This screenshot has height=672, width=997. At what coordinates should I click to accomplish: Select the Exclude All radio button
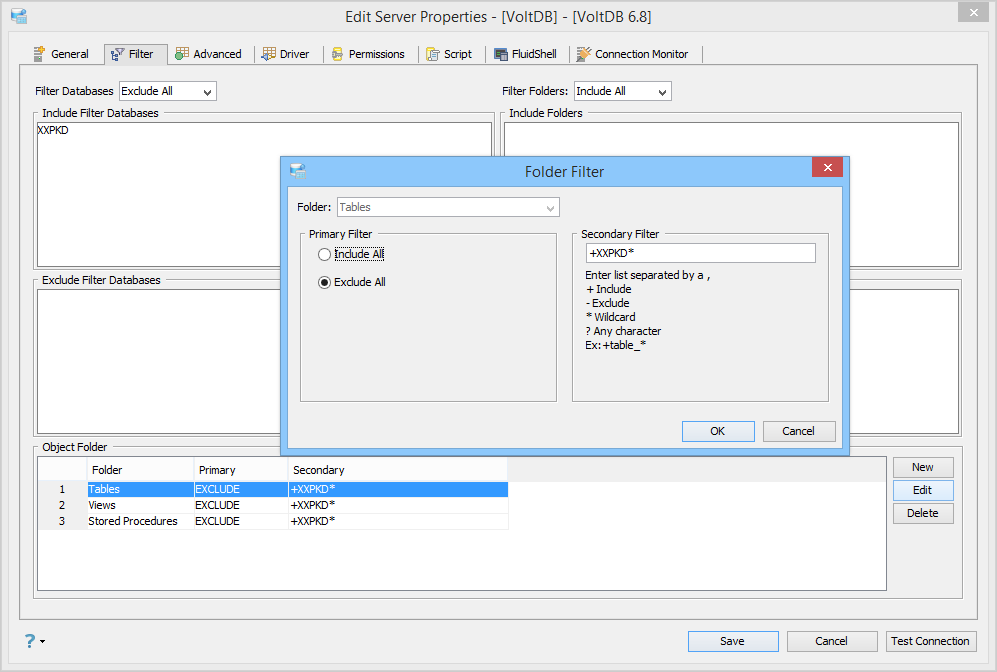tap(324, 282)
